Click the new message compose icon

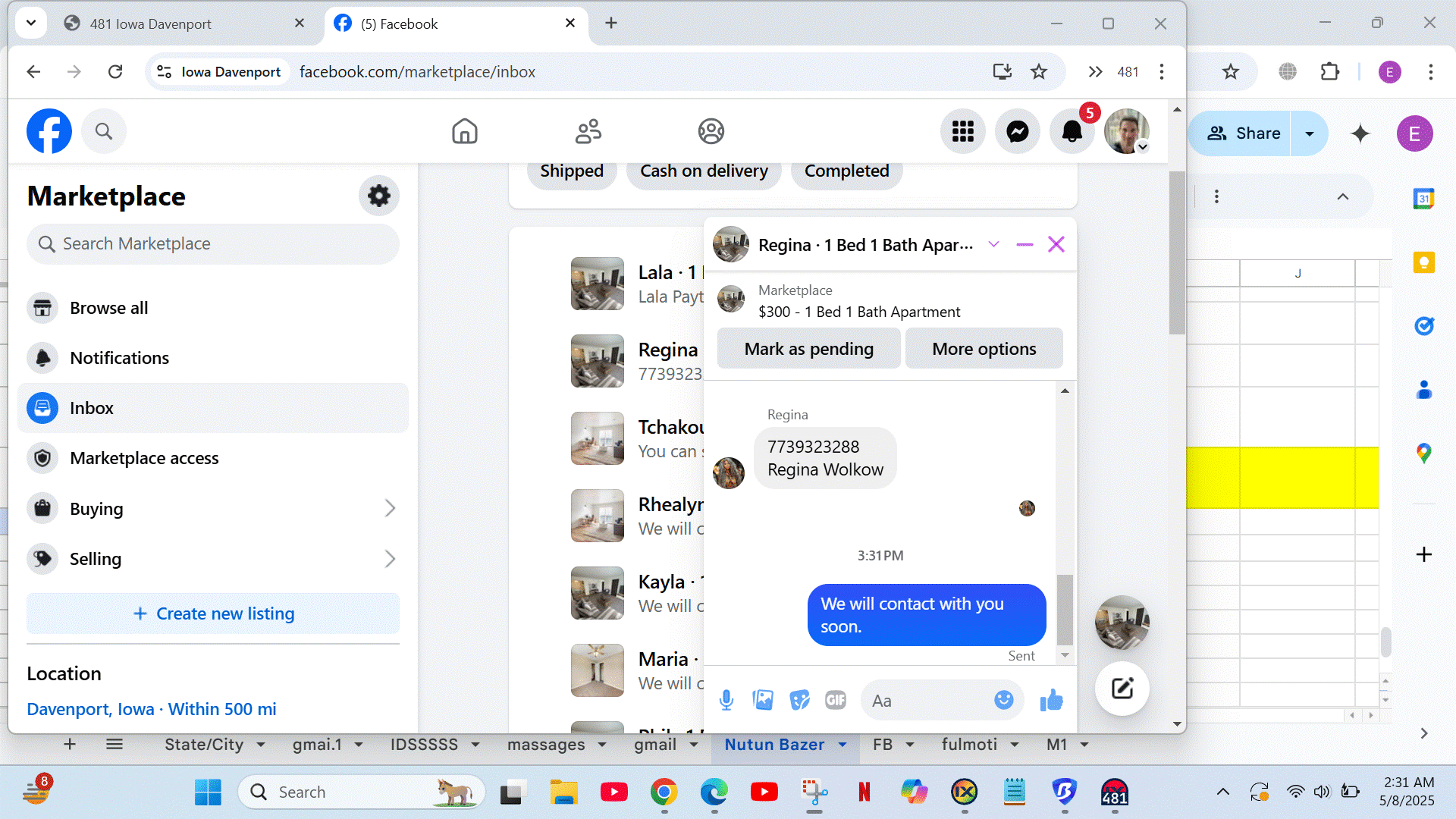coord(1122,689)
